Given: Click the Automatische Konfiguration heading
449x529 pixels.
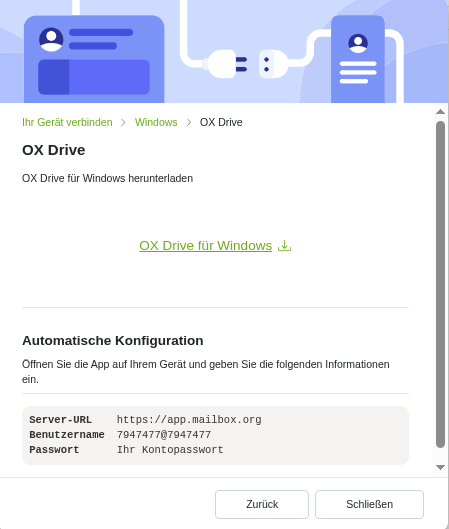Looking at the screenshot, I should click(x=113, y=341).
